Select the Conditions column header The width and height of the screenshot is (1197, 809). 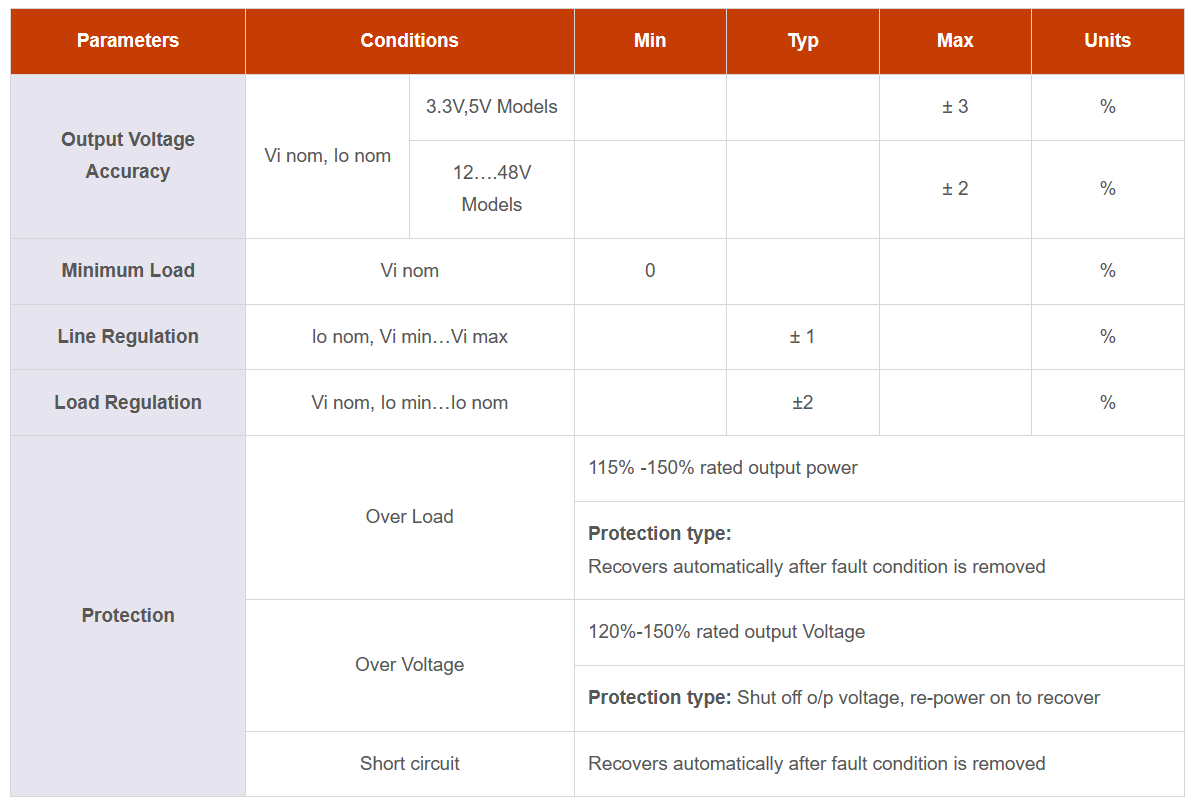coord(409,41)
